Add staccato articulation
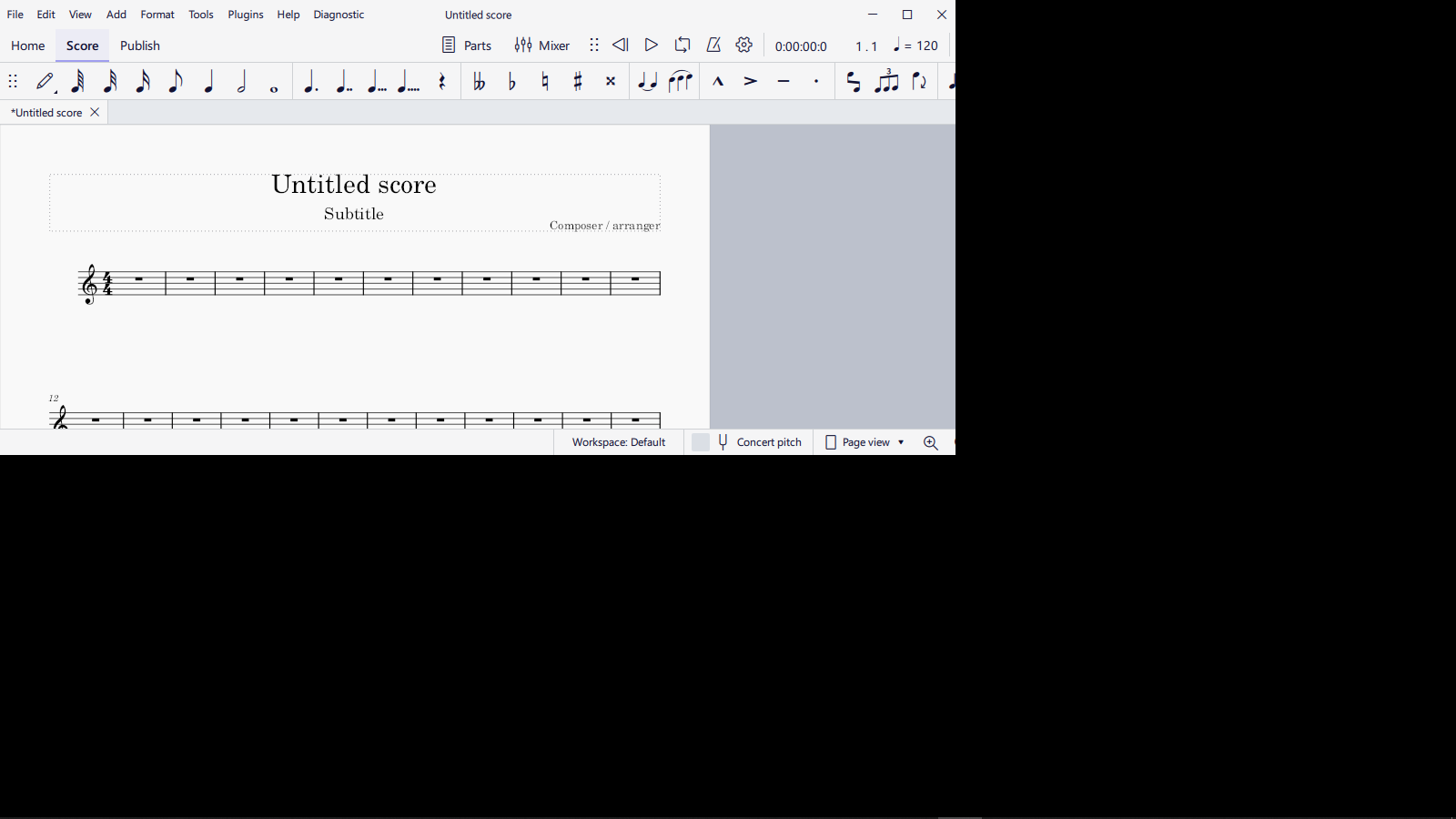 (817, 82)
